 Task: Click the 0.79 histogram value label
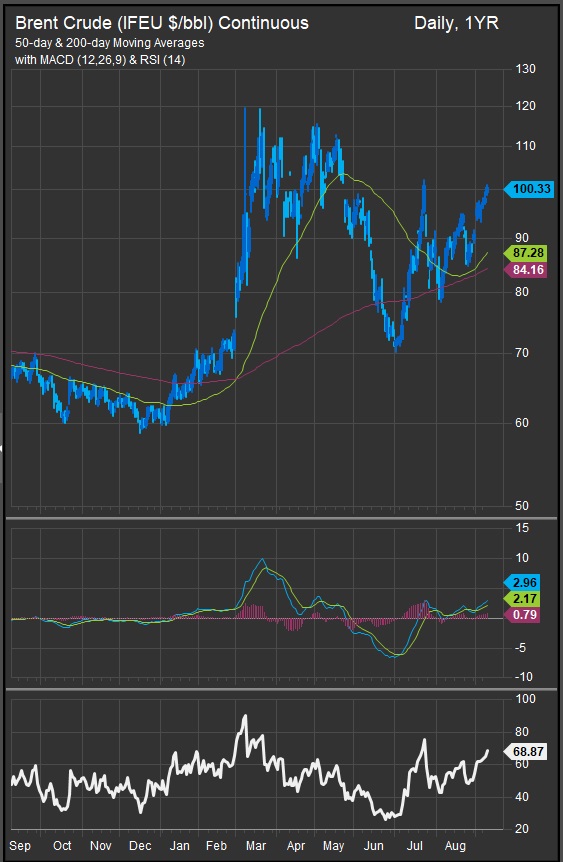coord(522,615)
